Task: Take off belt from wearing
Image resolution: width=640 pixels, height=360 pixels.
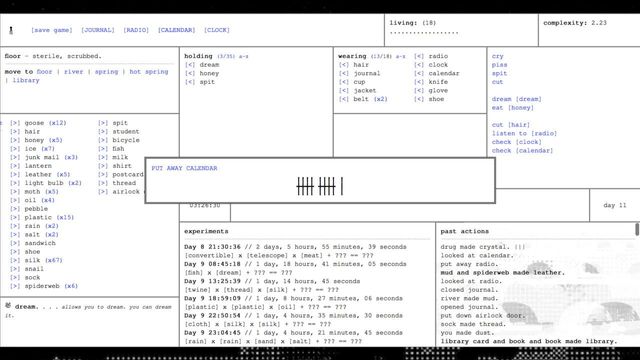Action: tap(343, 99)
